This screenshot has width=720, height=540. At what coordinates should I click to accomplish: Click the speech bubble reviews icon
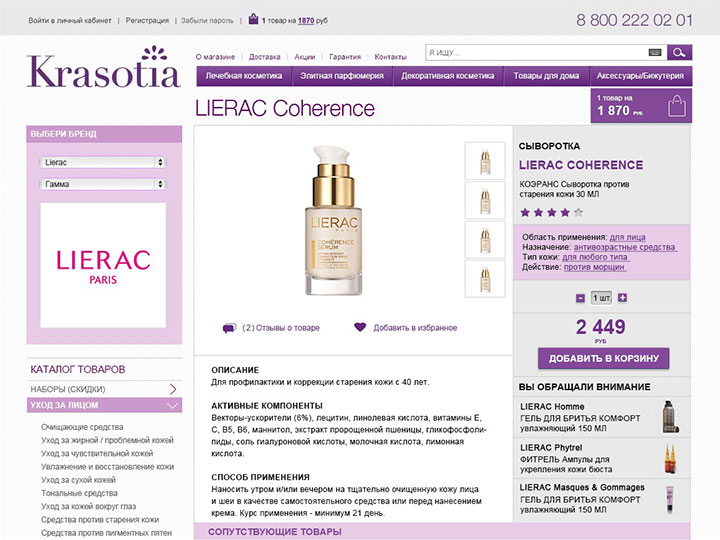(229, 328)
